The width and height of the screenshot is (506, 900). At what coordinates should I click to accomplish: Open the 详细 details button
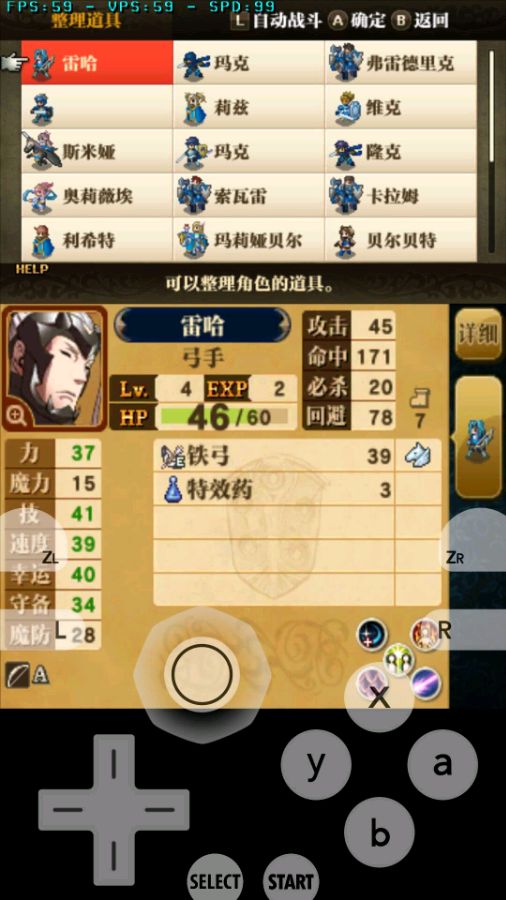(478, 334)
